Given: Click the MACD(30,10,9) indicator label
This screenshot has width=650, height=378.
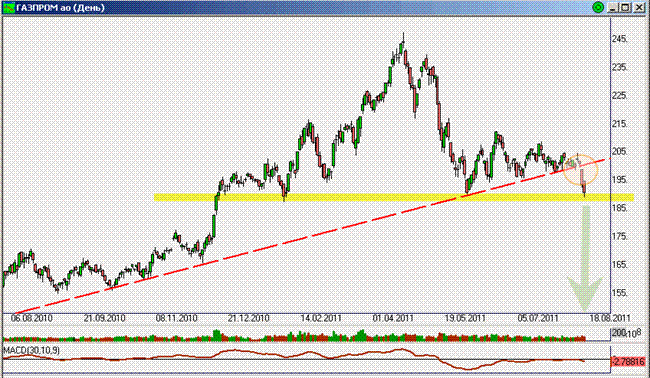Looking at the screenshot, I should tap(32, 351).
